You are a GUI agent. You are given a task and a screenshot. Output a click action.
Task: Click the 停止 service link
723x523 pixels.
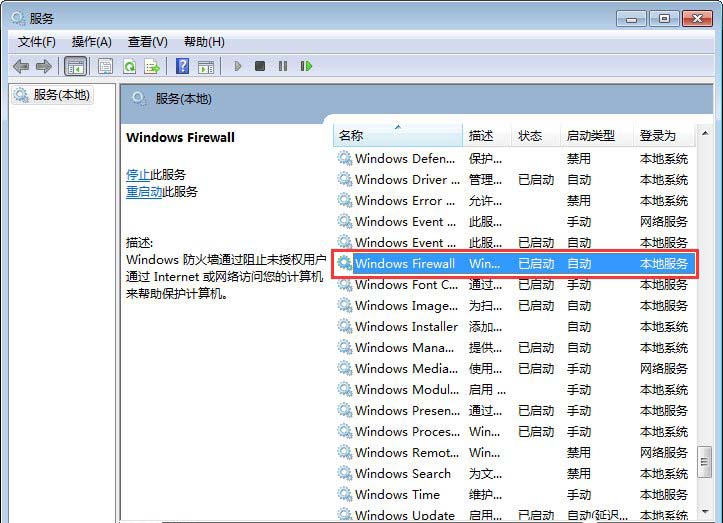[138, 174]
